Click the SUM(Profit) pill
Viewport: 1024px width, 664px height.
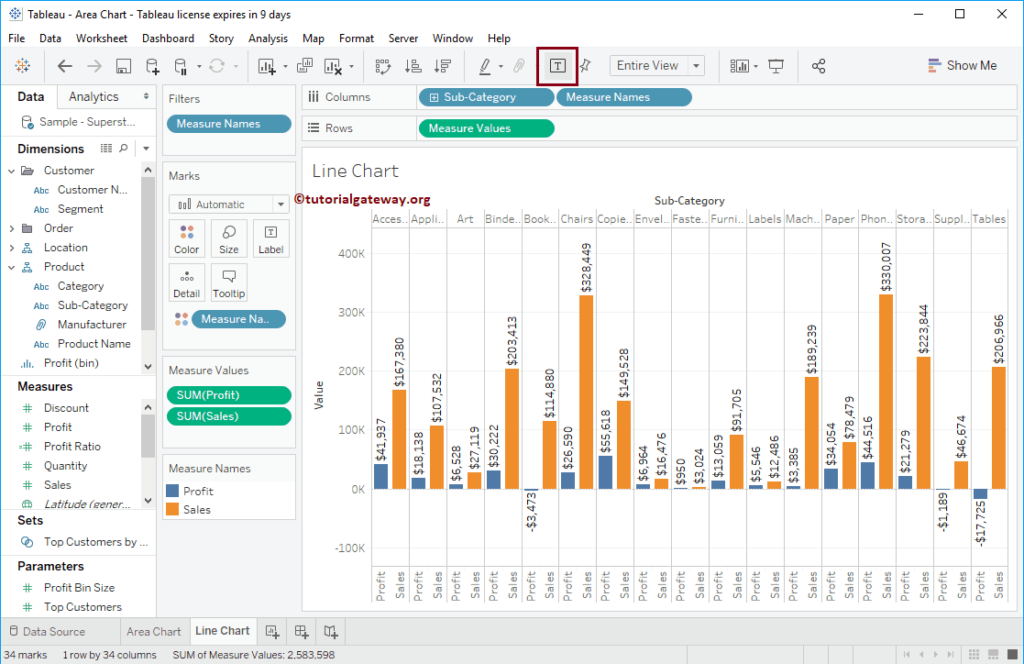(229, 395)
